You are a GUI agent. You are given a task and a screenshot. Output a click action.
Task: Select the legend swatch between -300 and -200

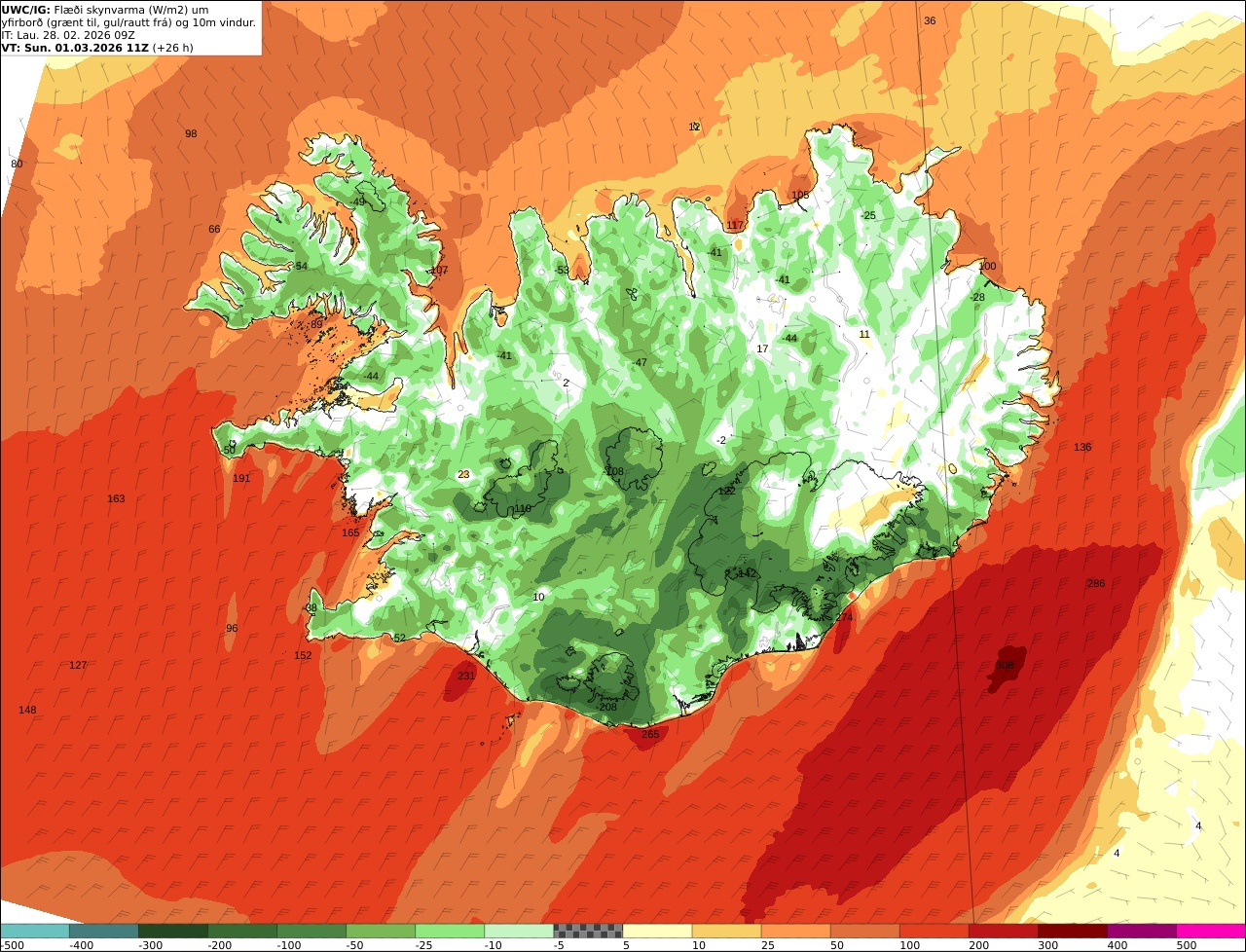click(x=173, y=931)
